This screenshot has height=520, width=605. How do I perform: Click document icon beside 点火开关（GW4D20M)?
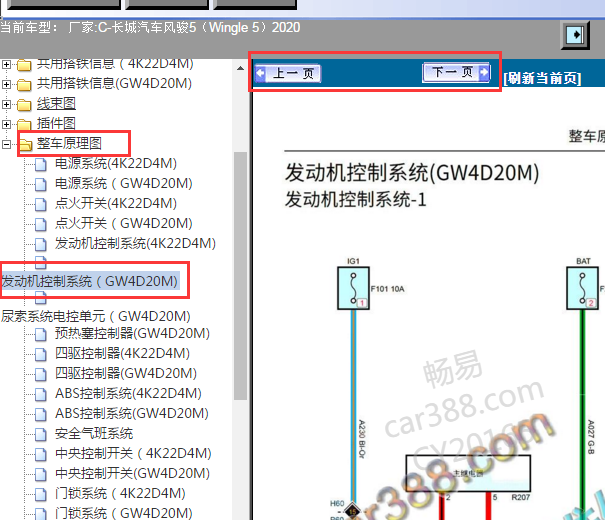coord(41,225)
